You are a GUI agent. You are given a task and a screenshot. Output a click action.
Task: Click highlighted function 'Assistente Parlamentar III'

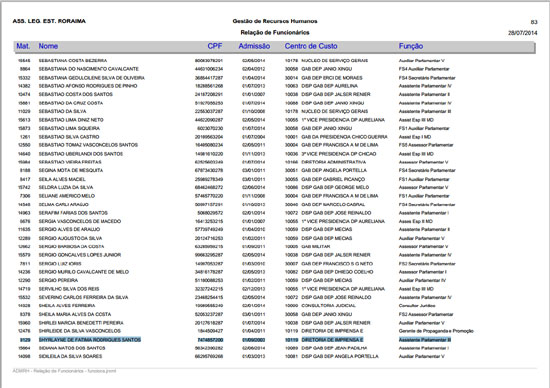(x=425, y=340)
